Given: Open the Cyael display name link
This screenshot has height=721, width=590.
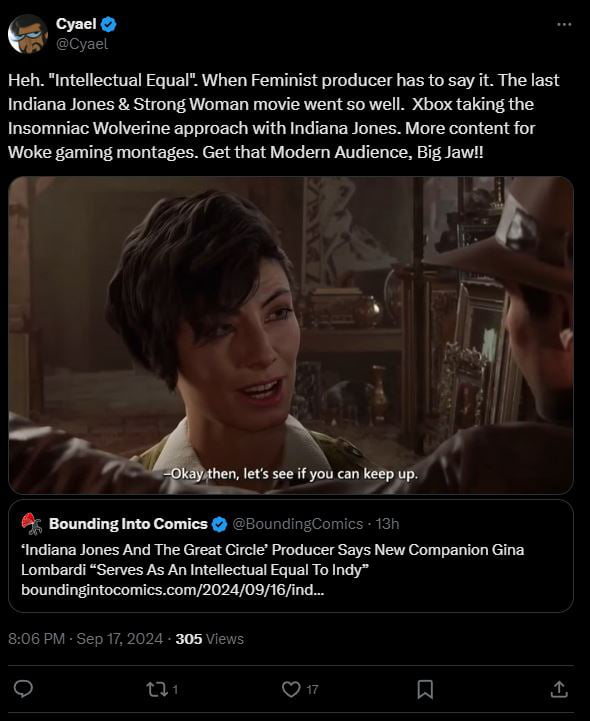Looking at the screenshot, I should [76, 23].
